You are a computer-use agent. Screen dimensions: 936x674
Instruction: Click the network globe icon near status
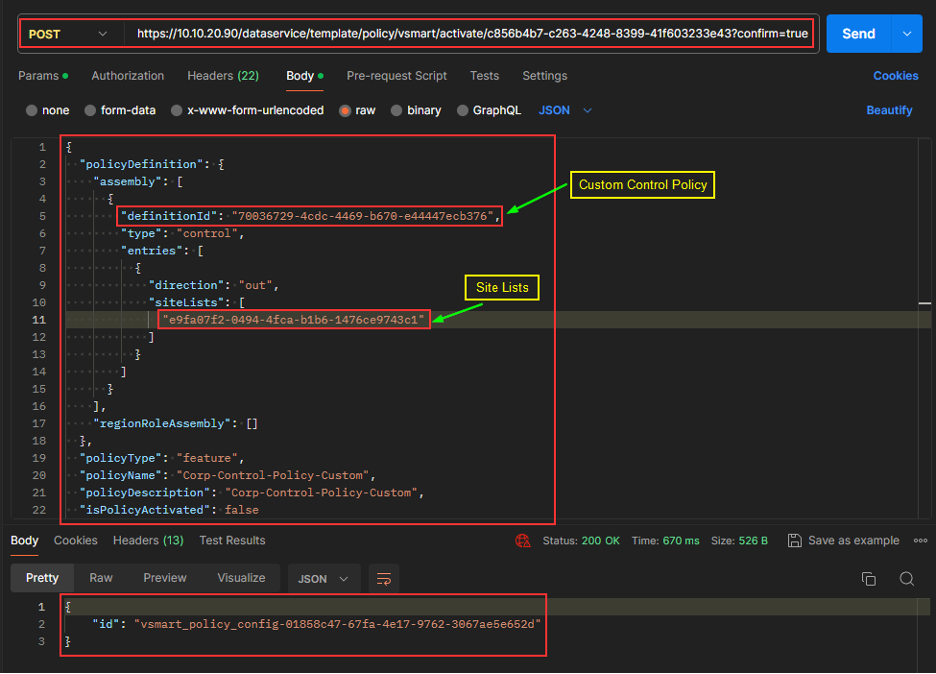tap(523, 541)
